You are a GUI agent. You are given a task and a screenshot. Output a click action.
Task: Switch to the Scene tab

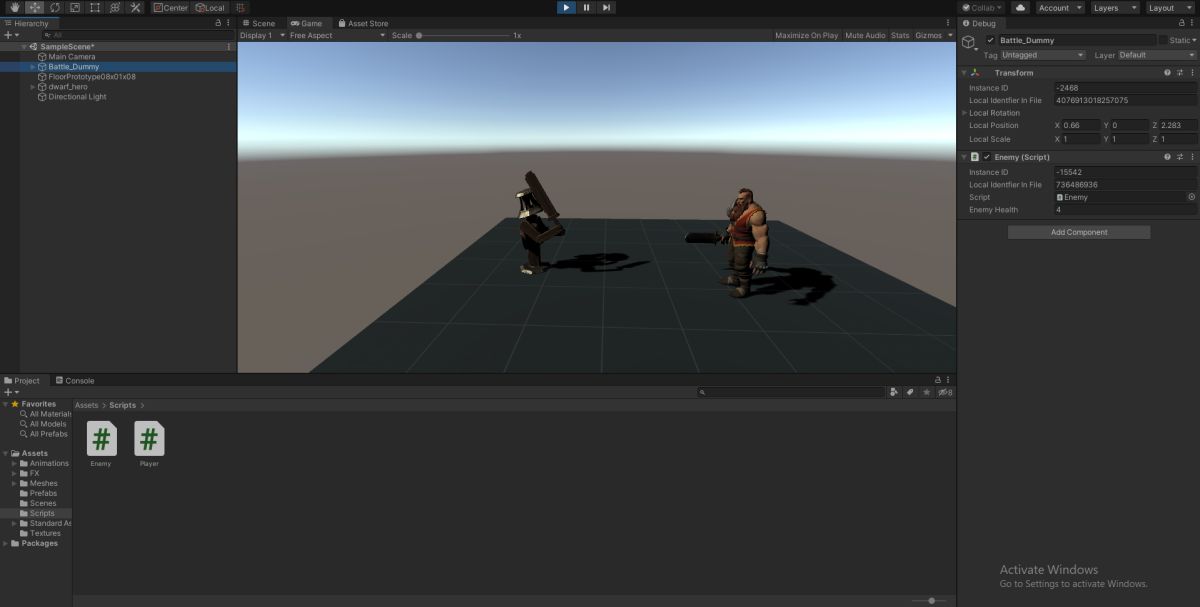click(259, 23)
